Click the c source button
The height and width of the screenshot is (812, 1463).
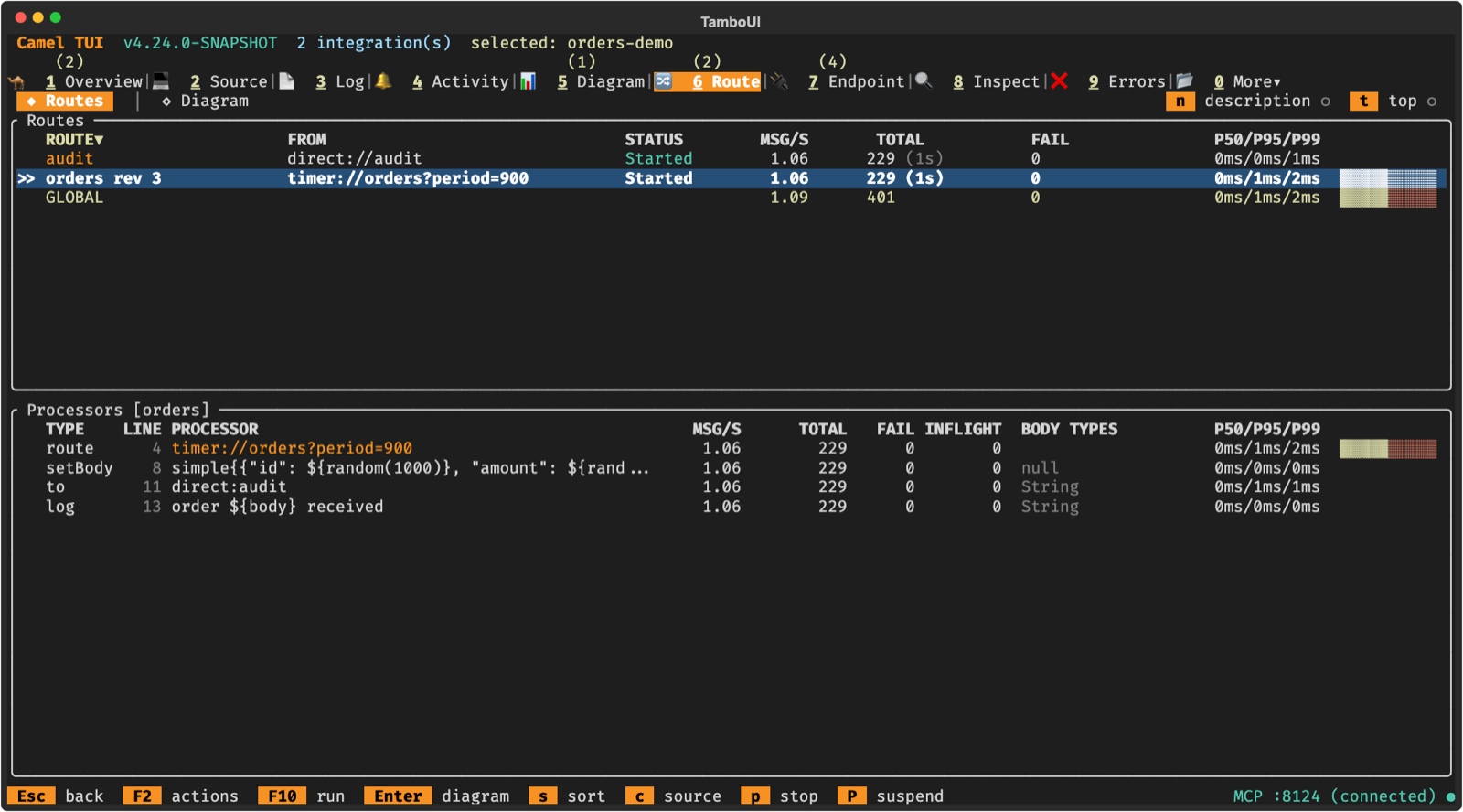[673, 796]
